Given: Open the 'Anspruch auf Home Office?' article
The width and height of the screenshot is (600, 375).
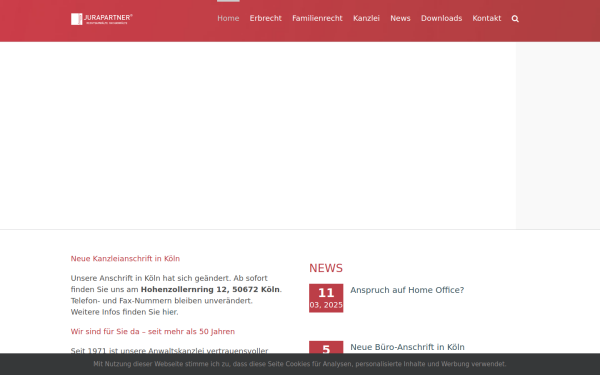Looking at the screenshot, I should [x=407, y=290].
